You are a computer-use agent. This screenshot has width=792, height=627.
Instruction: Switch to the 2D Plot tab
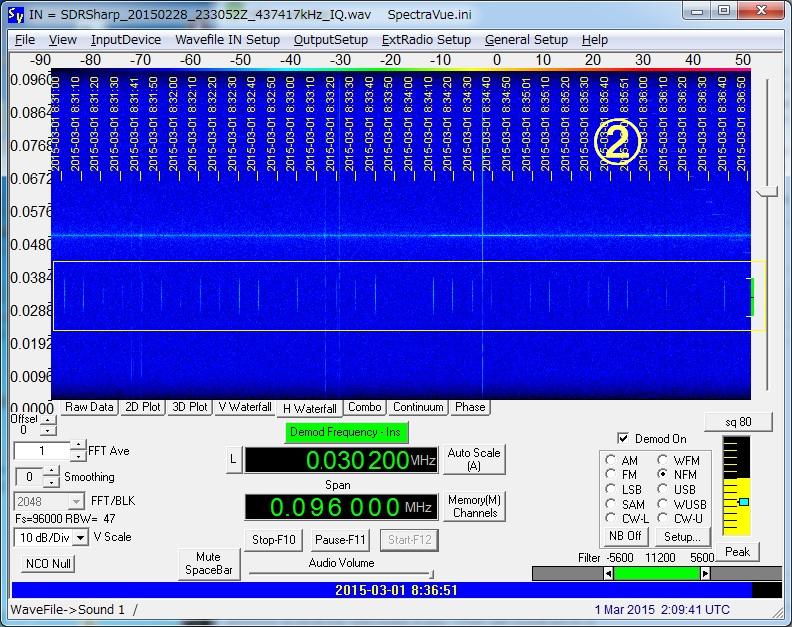tap(142, 407)
